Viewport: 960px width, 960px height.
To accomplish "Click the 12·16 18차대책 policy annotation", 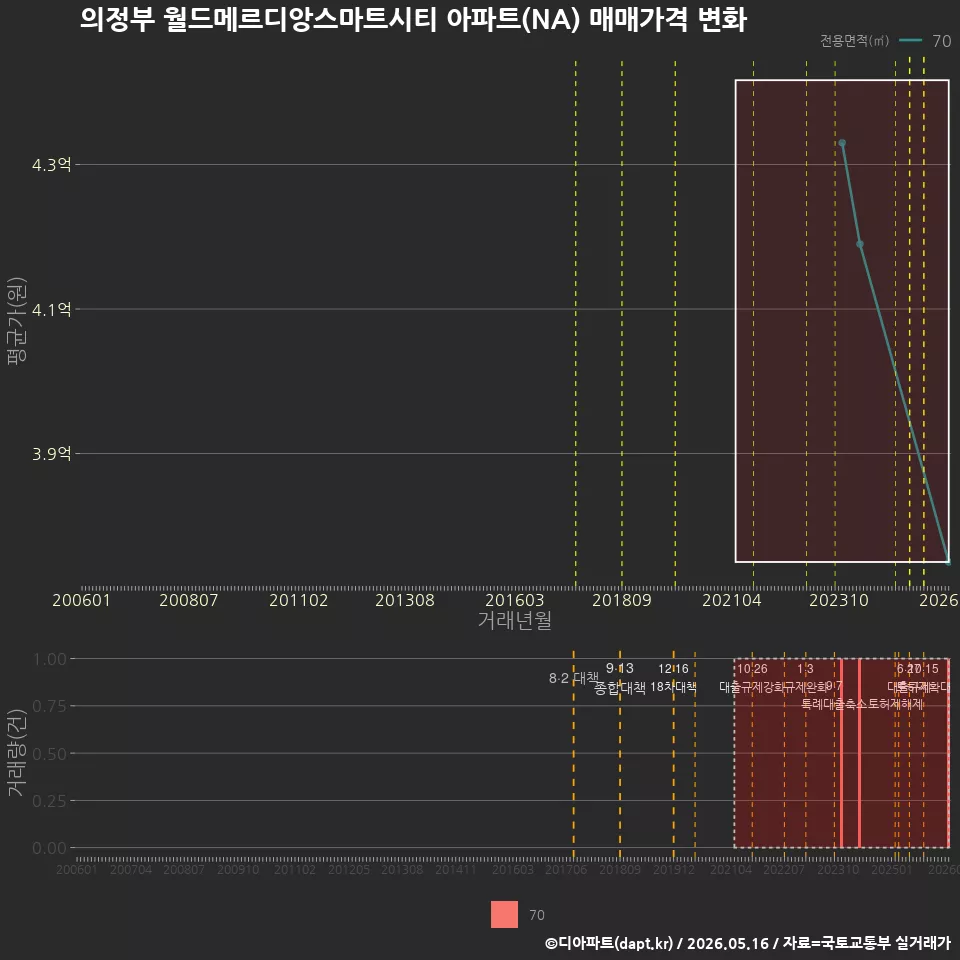I will point(673,678).
